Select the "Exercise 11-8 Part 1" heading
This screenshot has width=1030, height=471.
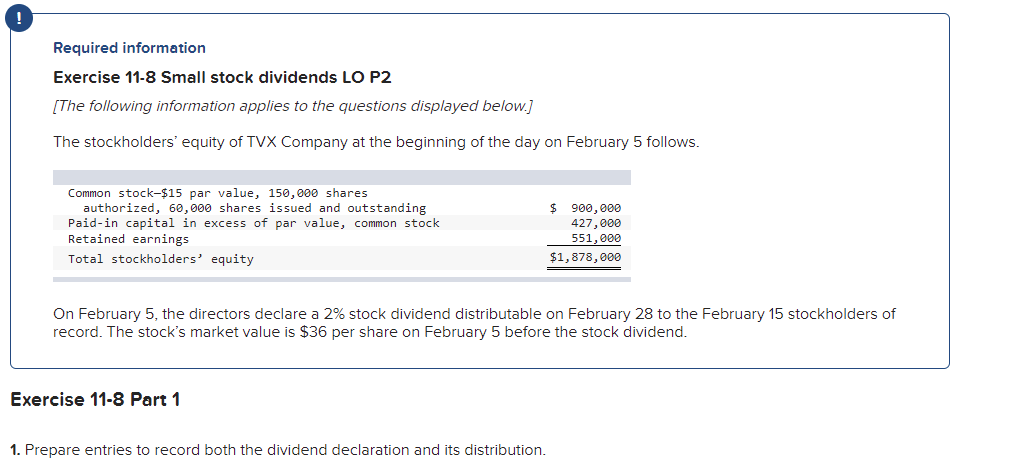point(95,399)
